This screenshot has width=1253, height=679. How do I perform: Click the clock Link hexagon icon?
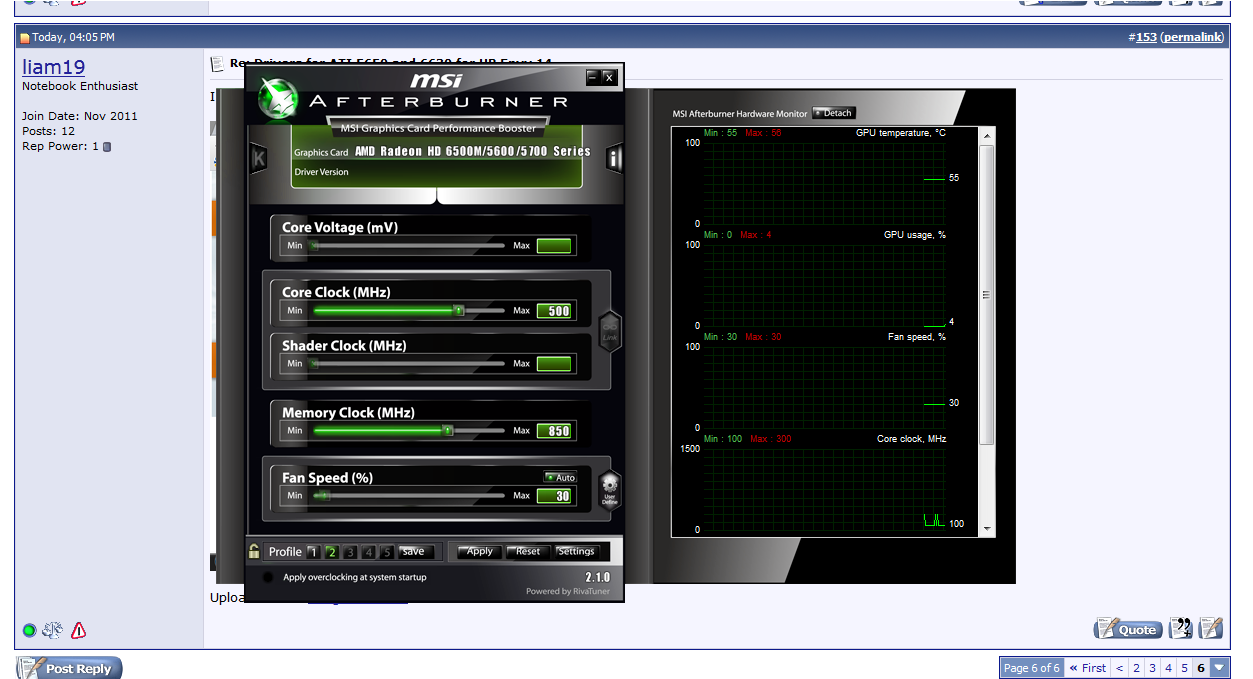tap(610, 329)
